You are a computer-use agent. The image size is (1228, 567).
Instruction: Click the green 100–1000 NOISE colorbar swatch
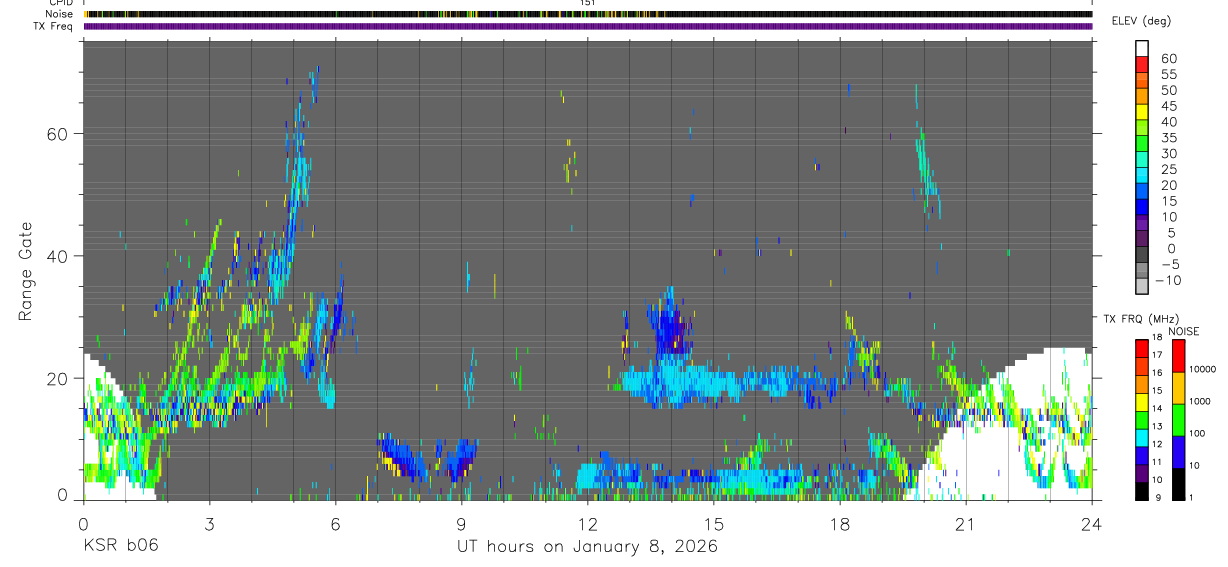pos(1177,419)
